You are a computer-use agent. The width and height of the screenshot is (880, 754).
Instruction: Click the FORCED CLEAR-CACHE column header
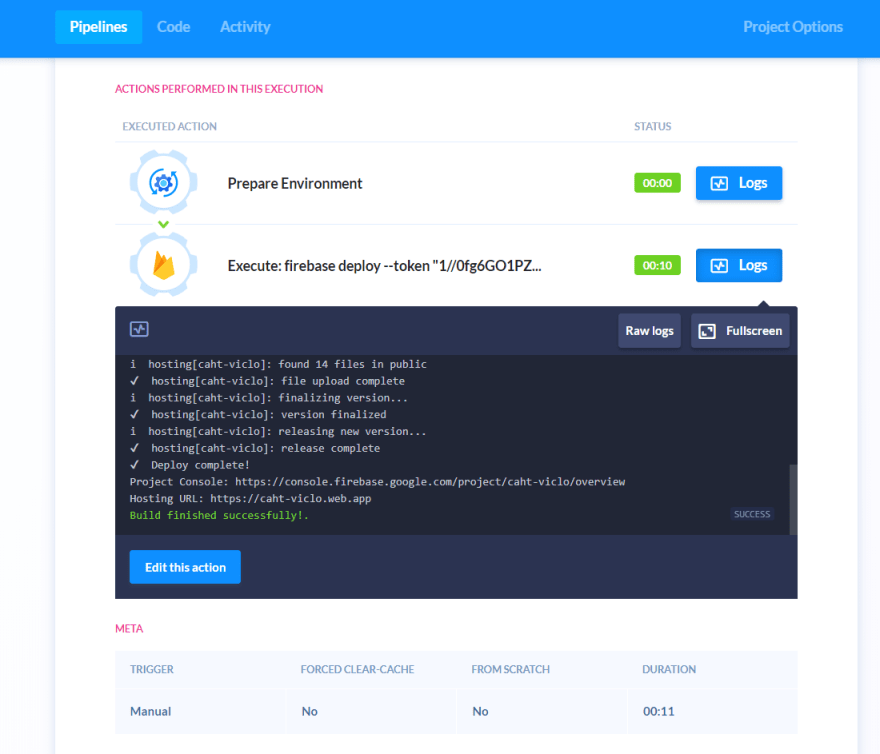point(357,669)
